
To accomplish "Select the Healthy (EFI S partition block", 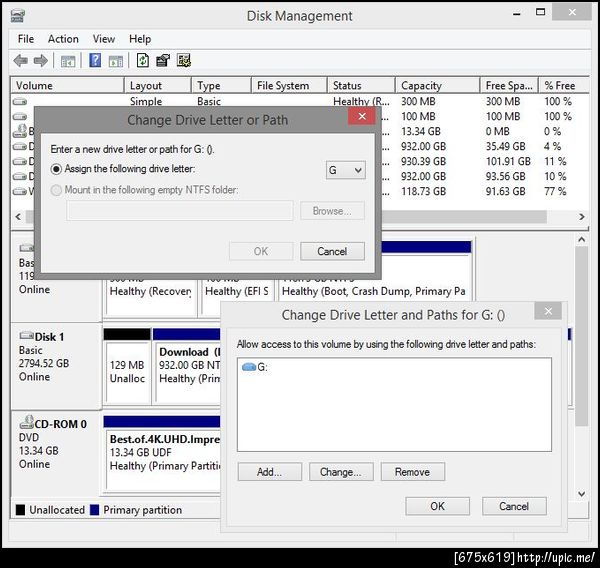I will tap(236, 292).
